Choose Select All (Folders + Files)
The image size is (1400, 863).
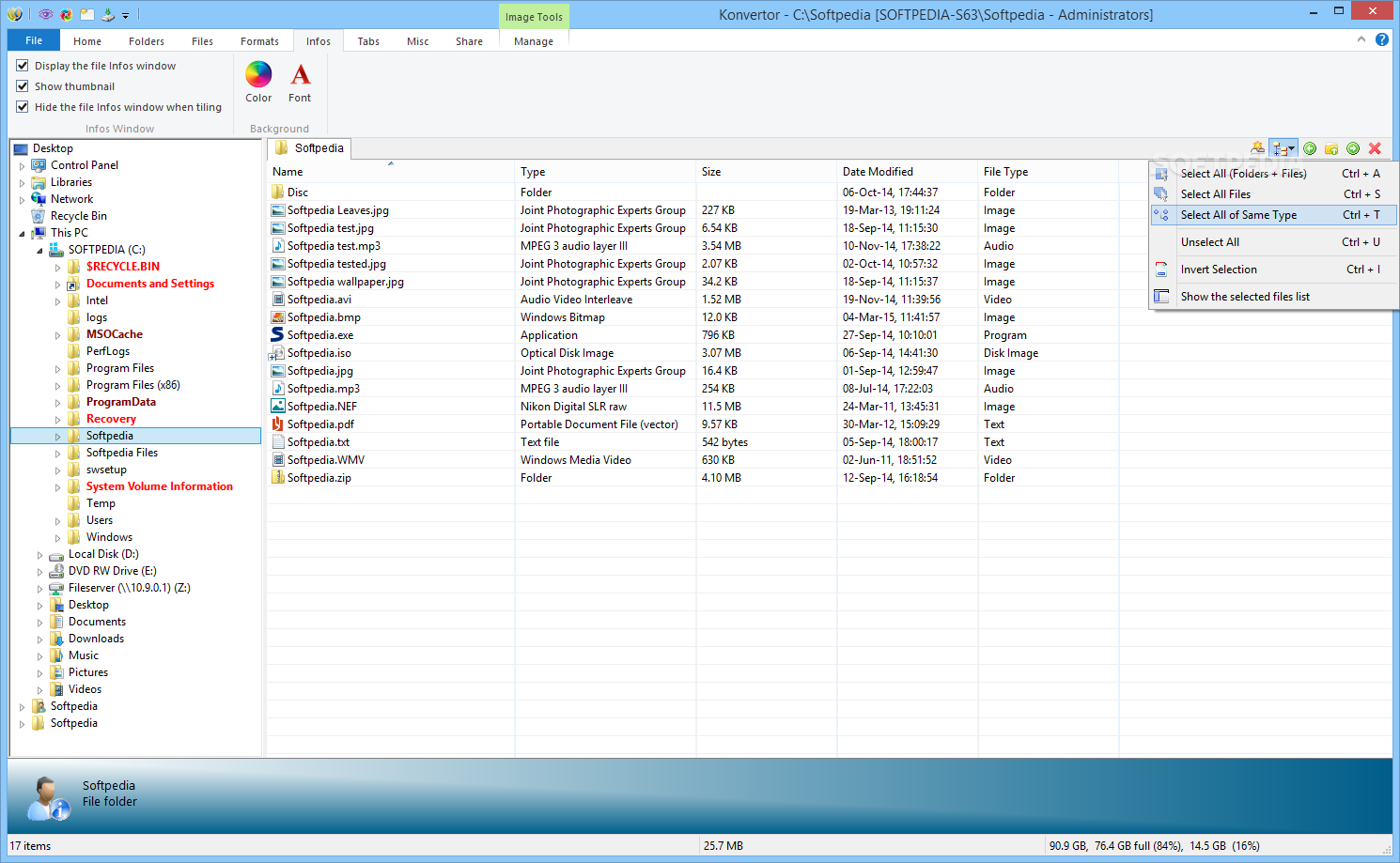click(x=1274, y=174)
